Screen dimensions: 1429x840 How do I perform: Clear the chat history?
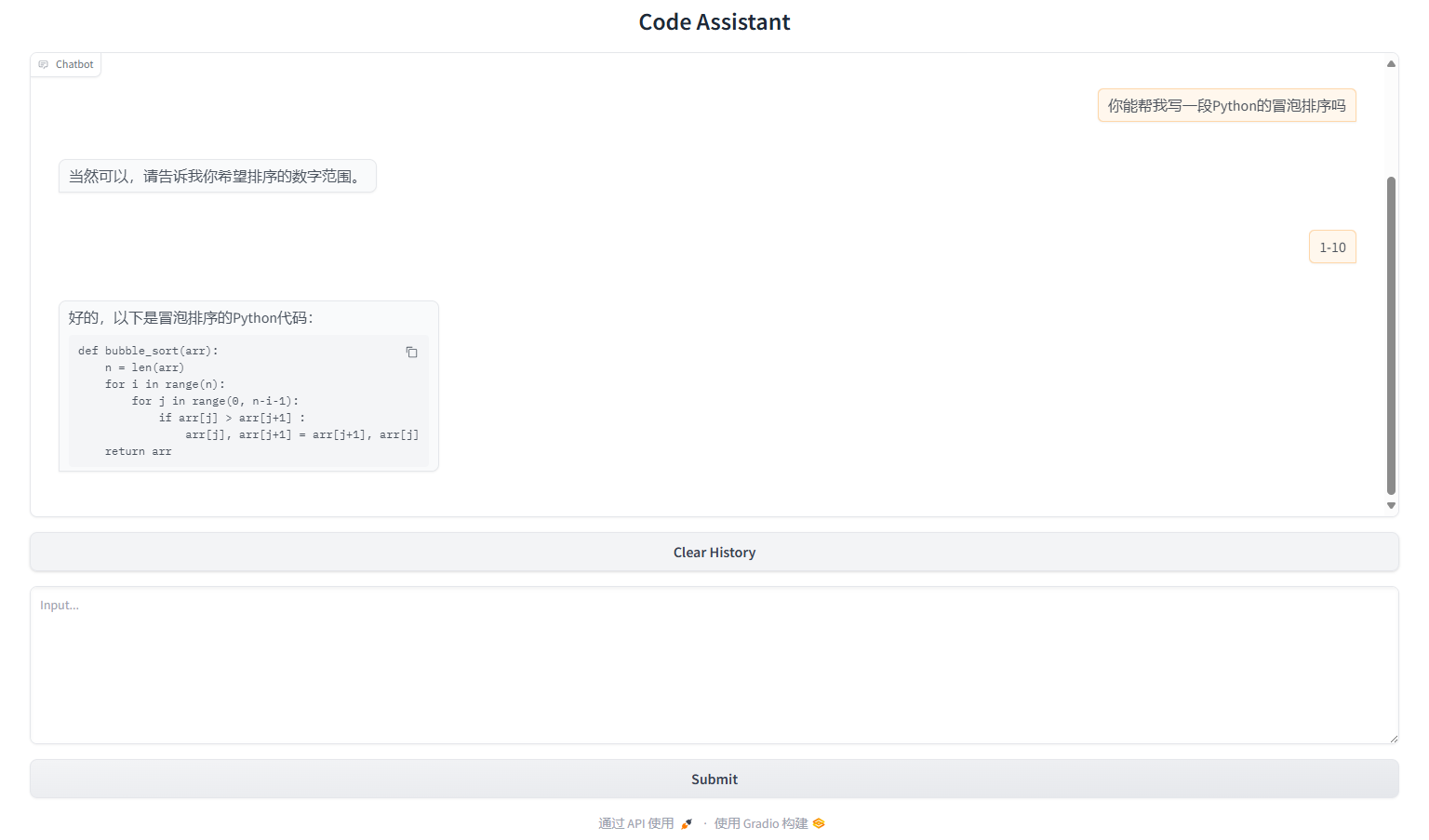pyautogui.click(x=714, y=553)
